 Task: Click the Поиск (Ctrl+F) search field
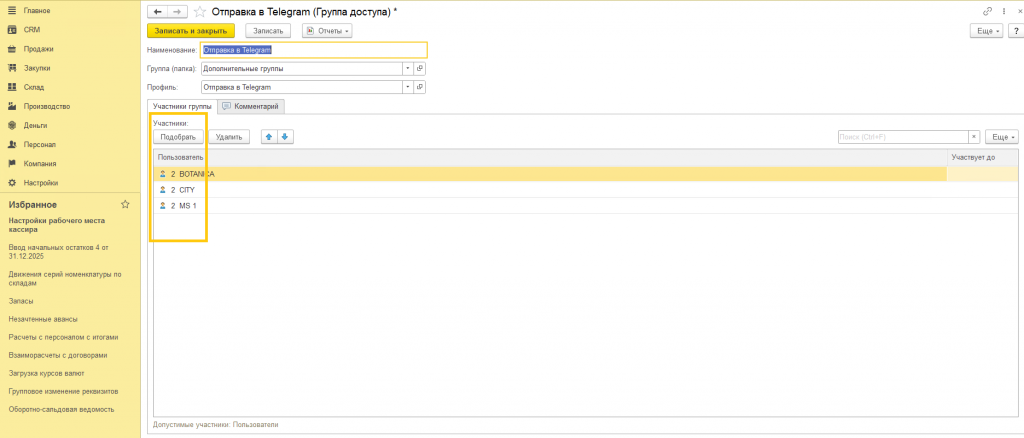click(x=903, y=137)
